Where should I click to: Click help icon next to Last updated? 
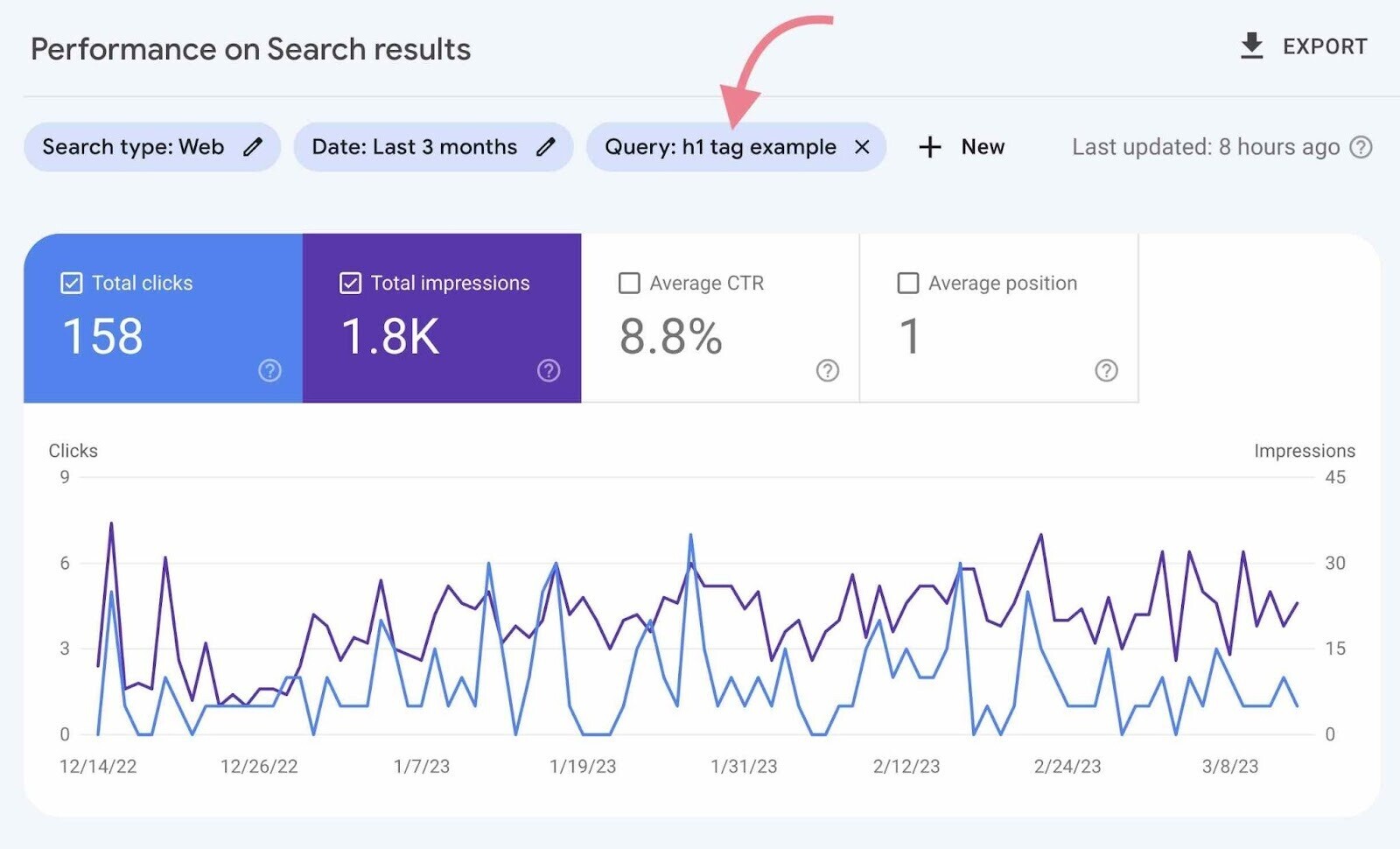[x=1361, y=147]
